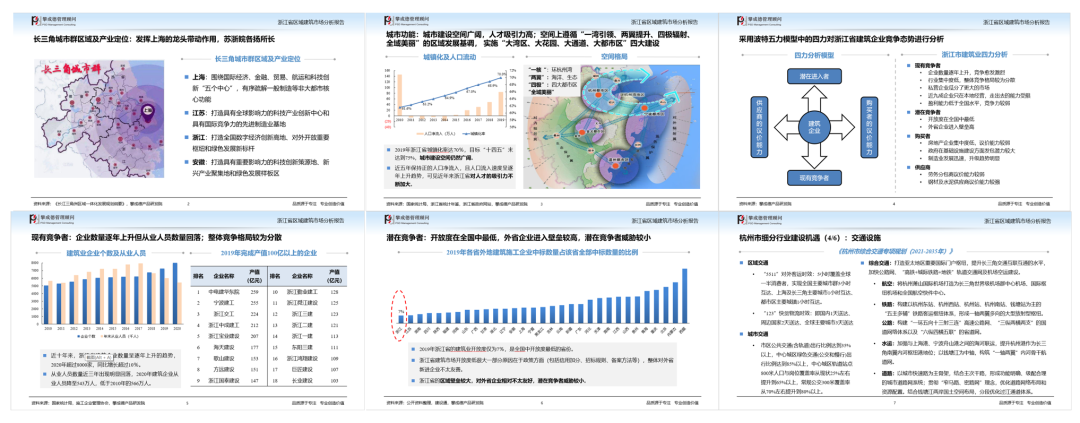Click the 浙江市建筑业四力分析 heading
The image size is (1080, 423).
point(973,54)
